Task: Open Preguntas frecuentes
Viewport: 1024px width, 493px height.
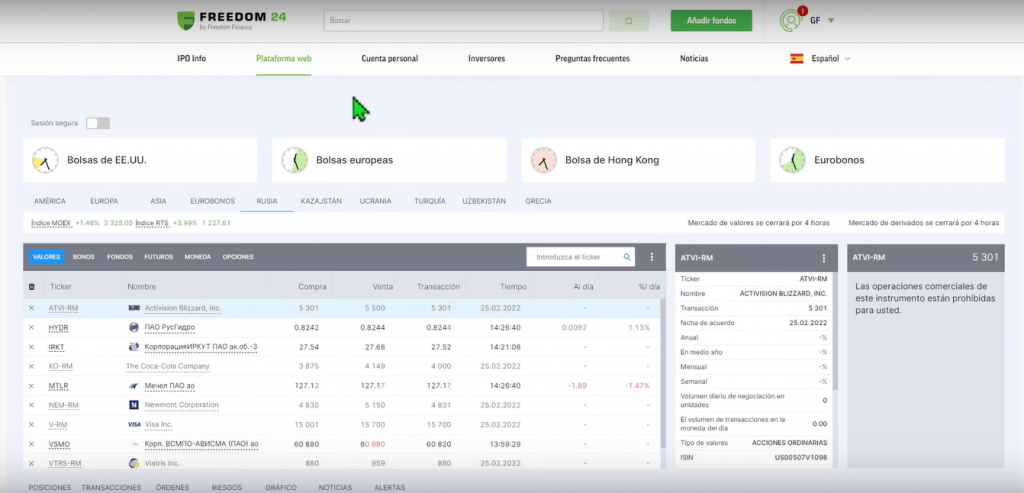Action: 592,58
